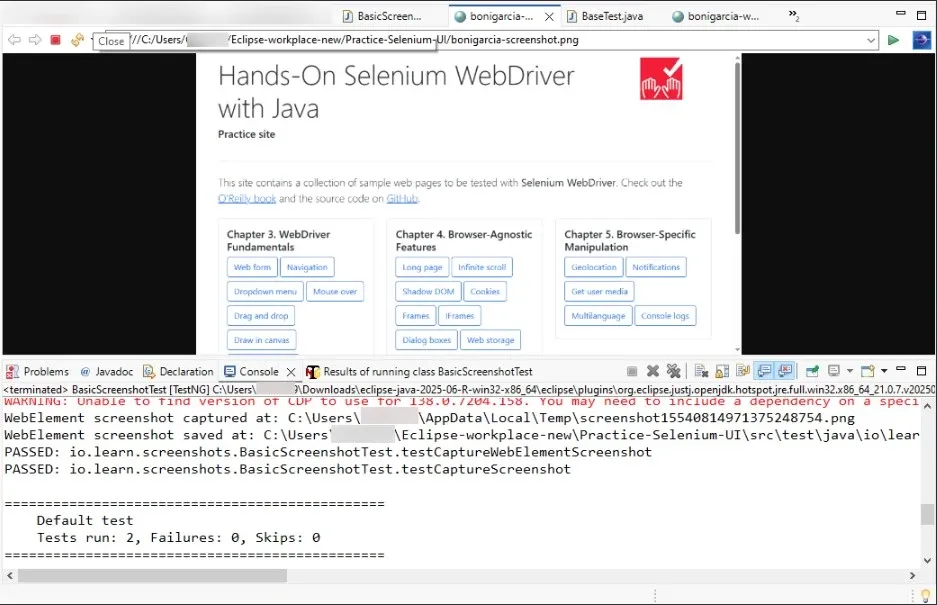Toggle Word Wrap in Console

coord(743,371)
